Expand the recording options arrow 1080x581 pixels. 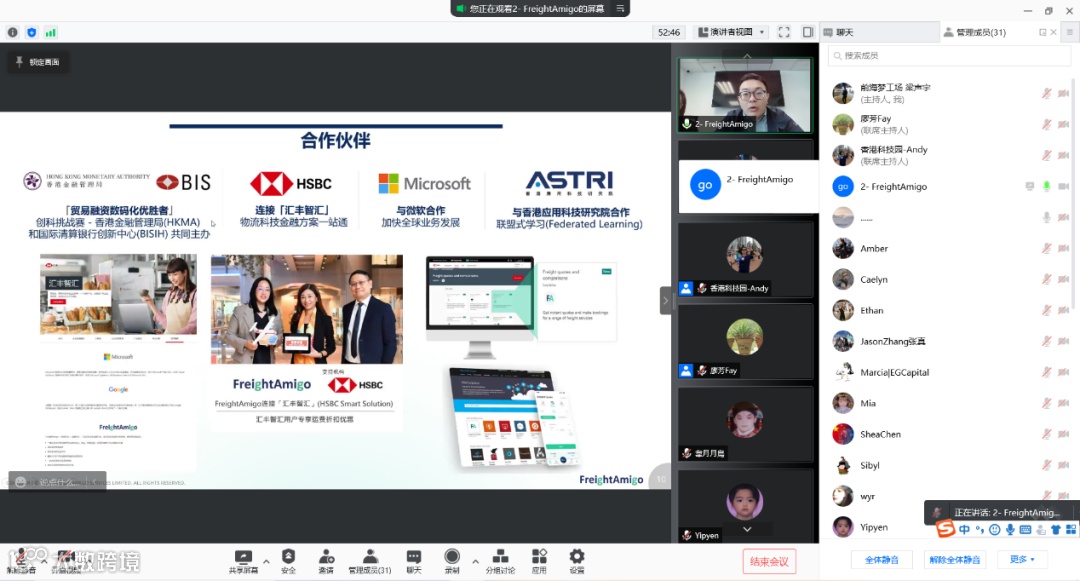coord(475,562)
